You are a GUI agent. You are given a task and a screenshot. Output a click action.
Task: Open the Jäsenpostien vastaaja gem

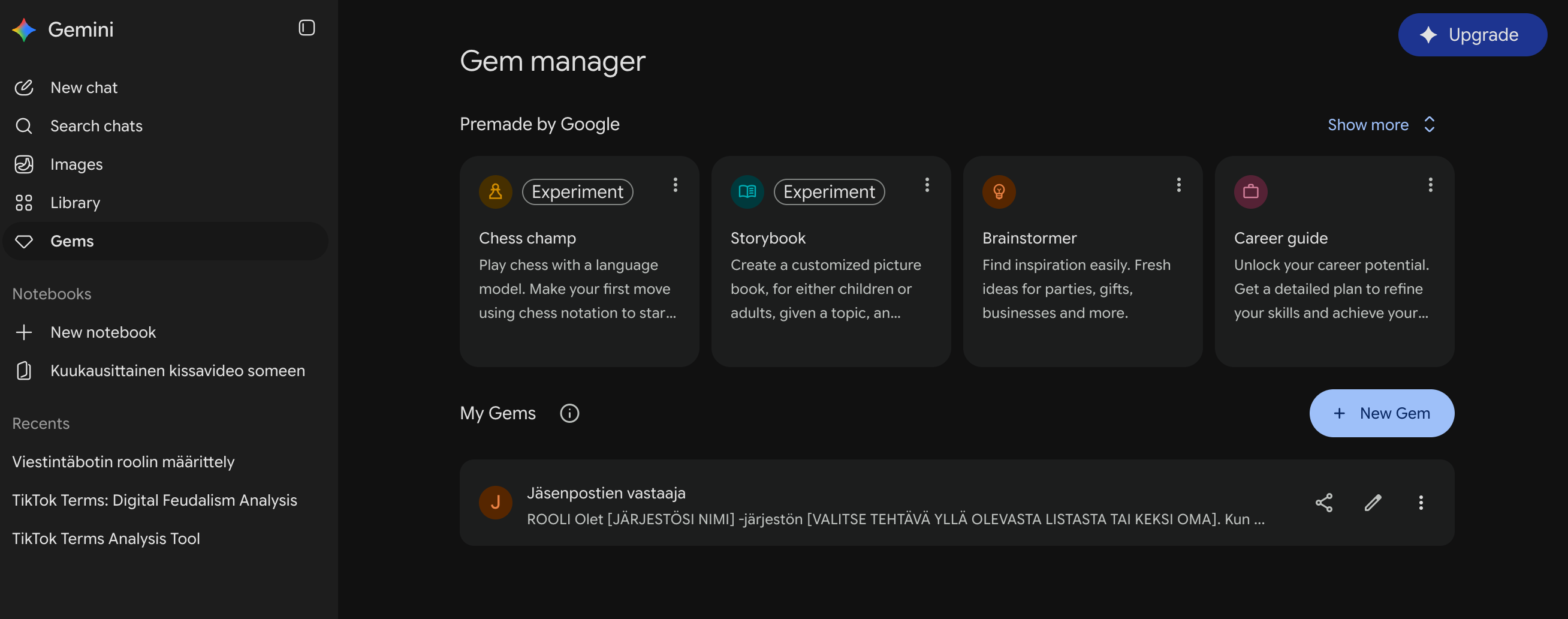[957, 503]
